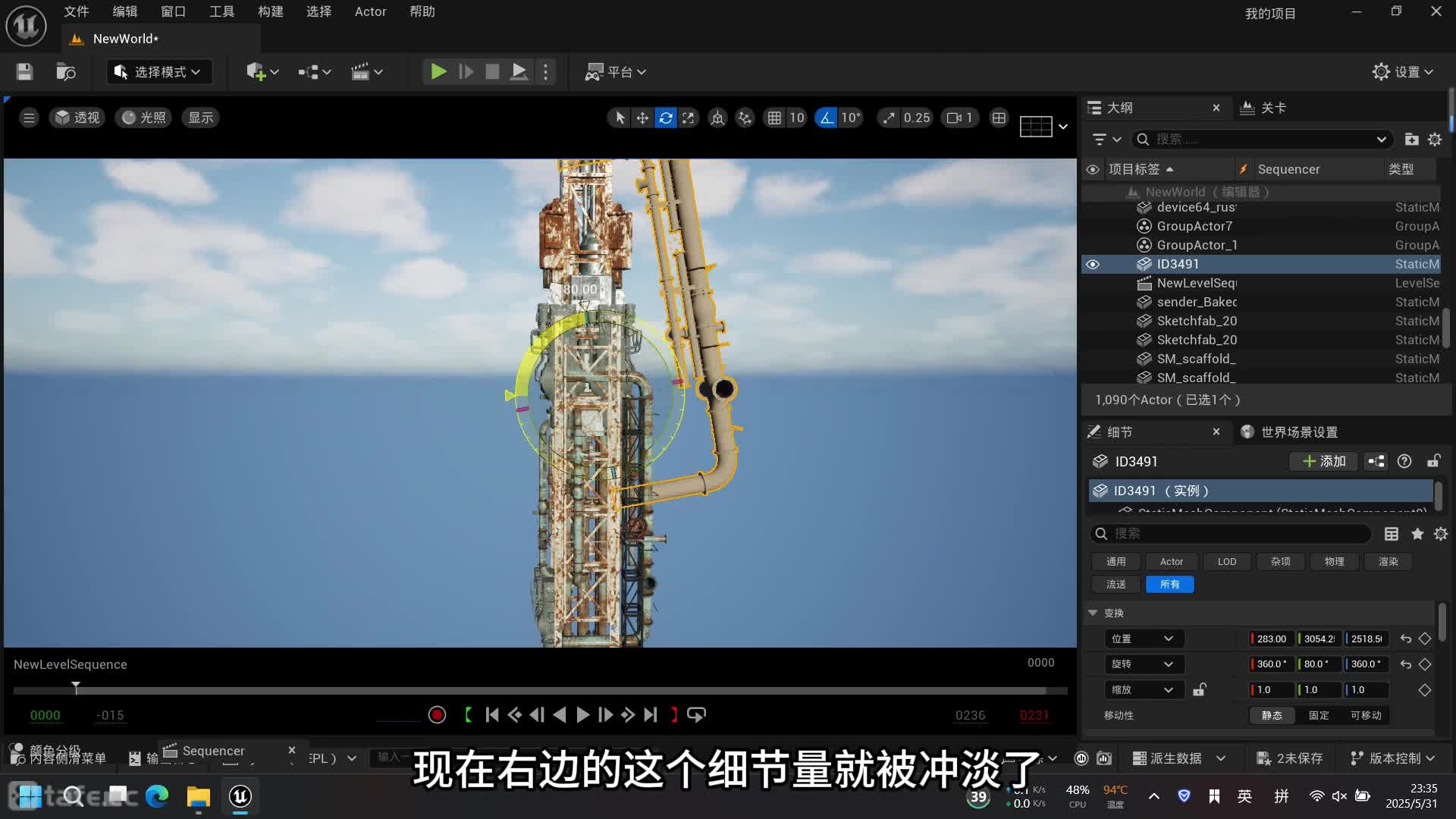Select the 物理 filter button

click(1335, 562)
